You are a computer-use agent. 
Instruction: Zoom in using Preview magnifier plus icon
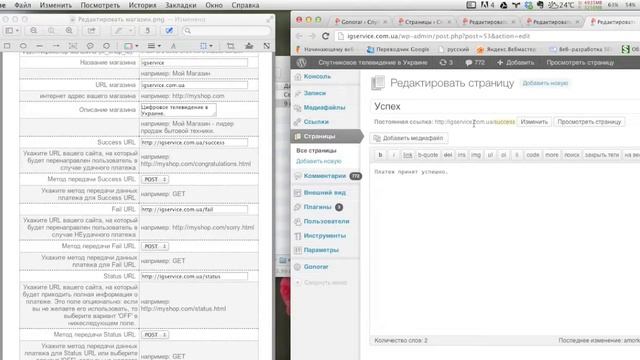(69, 31)
